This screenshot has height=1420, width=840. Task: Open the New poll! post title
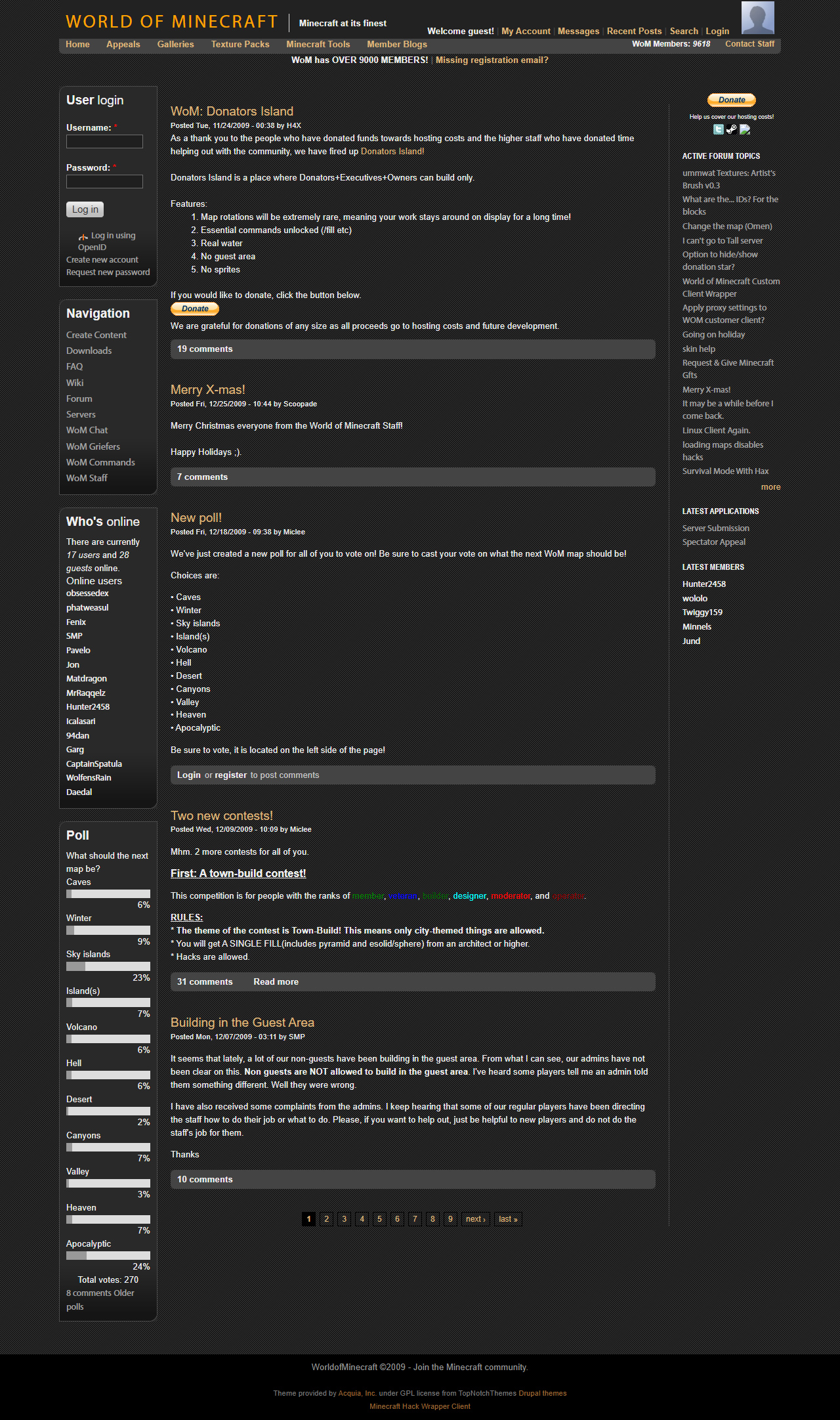pyautogui.click(x=196, y=518)
